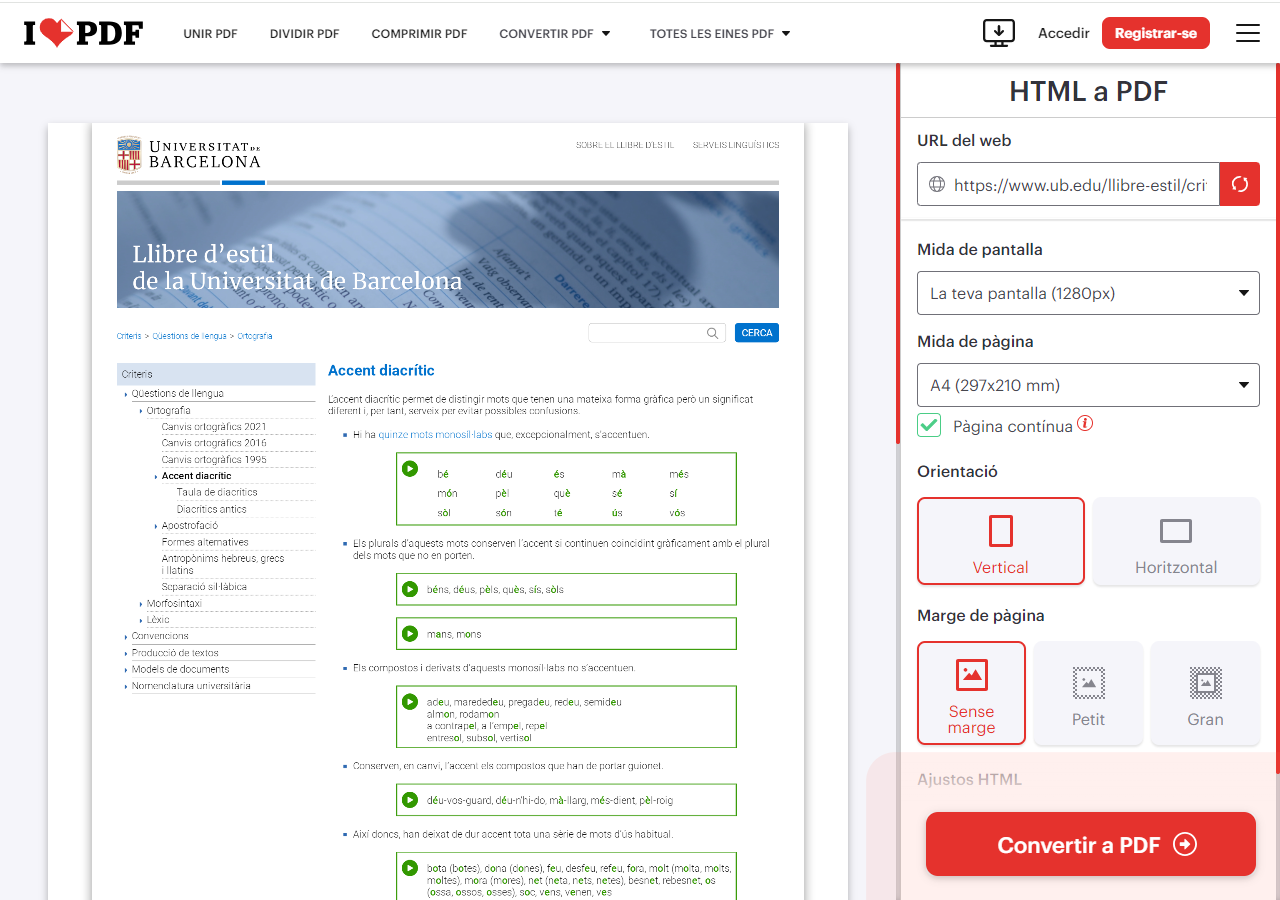This screenshot has height=900, width=1280.
Task: Expand the CONVERTIR PDF menu
Action: (x=555, y=34)
